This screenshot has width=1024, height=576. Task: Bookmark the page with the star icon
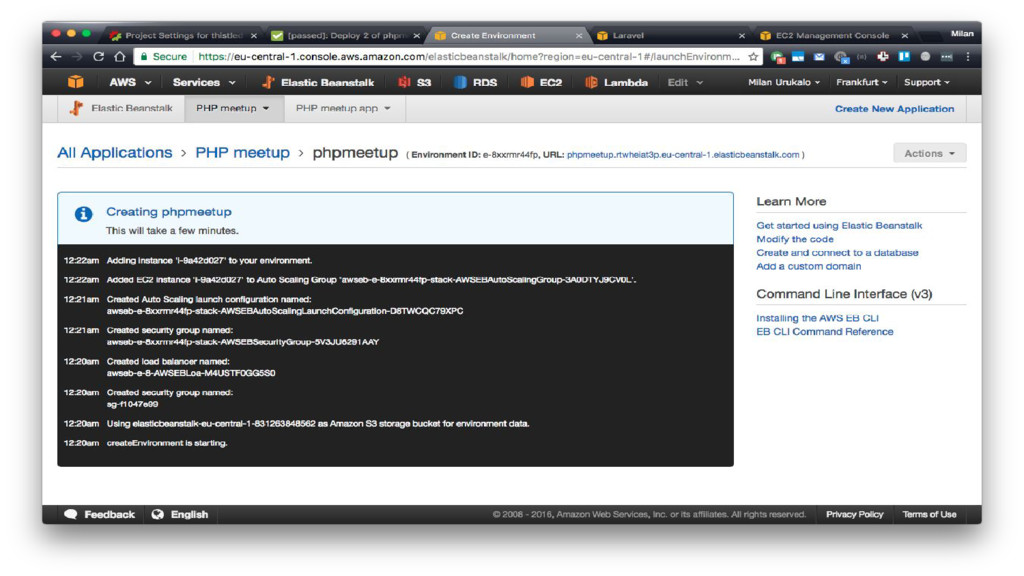[753, 57]
